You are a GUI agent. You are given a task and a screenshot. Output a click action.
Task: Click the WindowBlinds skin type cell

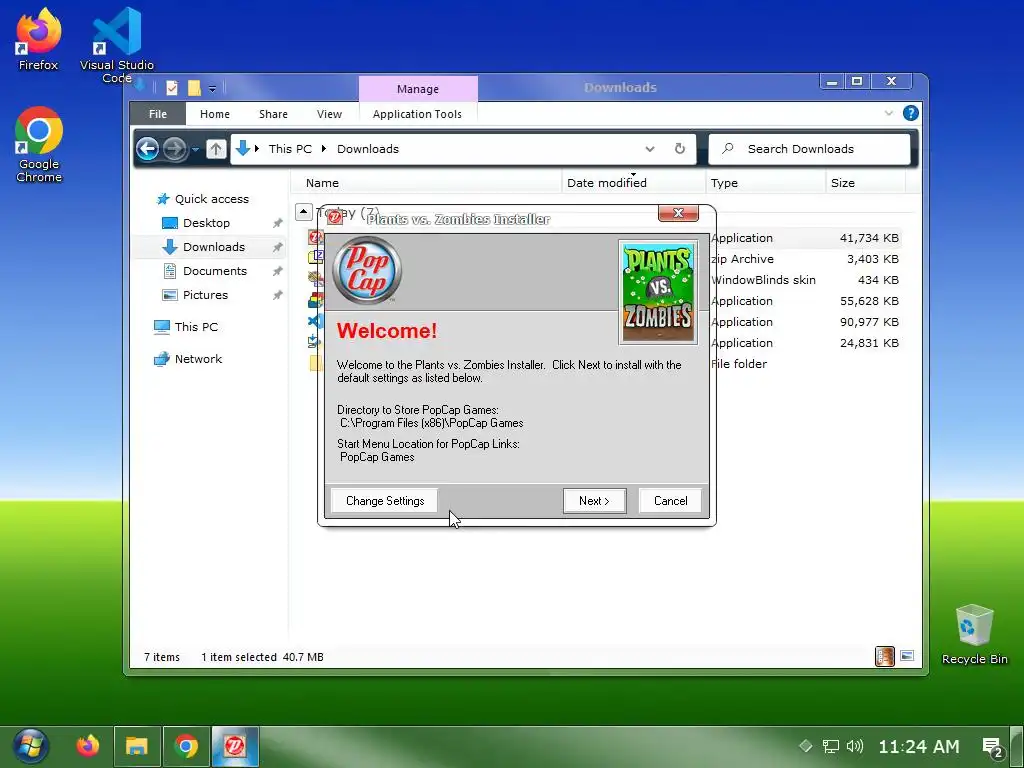tap(763, 280)
